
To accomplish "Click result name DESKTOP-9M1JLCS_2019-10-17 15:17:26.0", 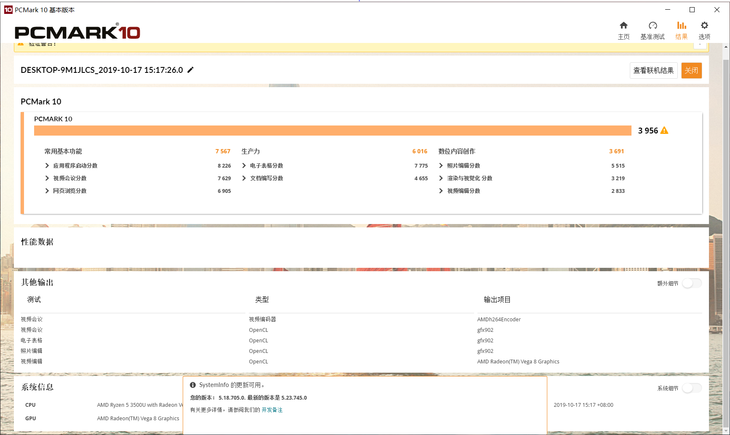I will click(x=101, y=70).
